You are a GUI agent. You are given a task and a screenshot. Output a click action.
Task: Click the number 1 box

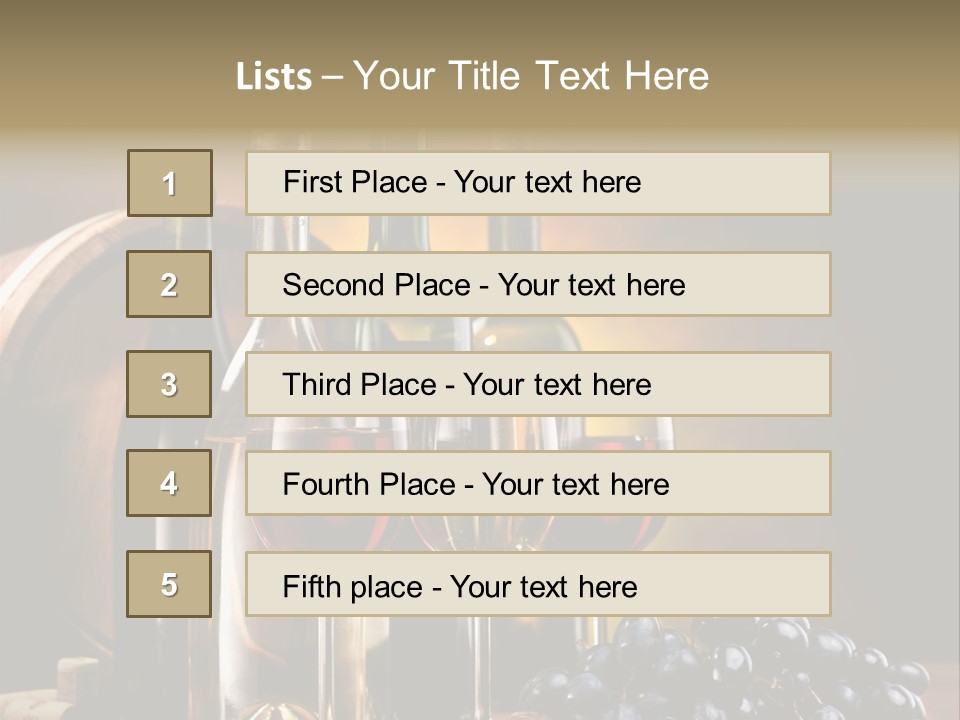tap(170, 183)
